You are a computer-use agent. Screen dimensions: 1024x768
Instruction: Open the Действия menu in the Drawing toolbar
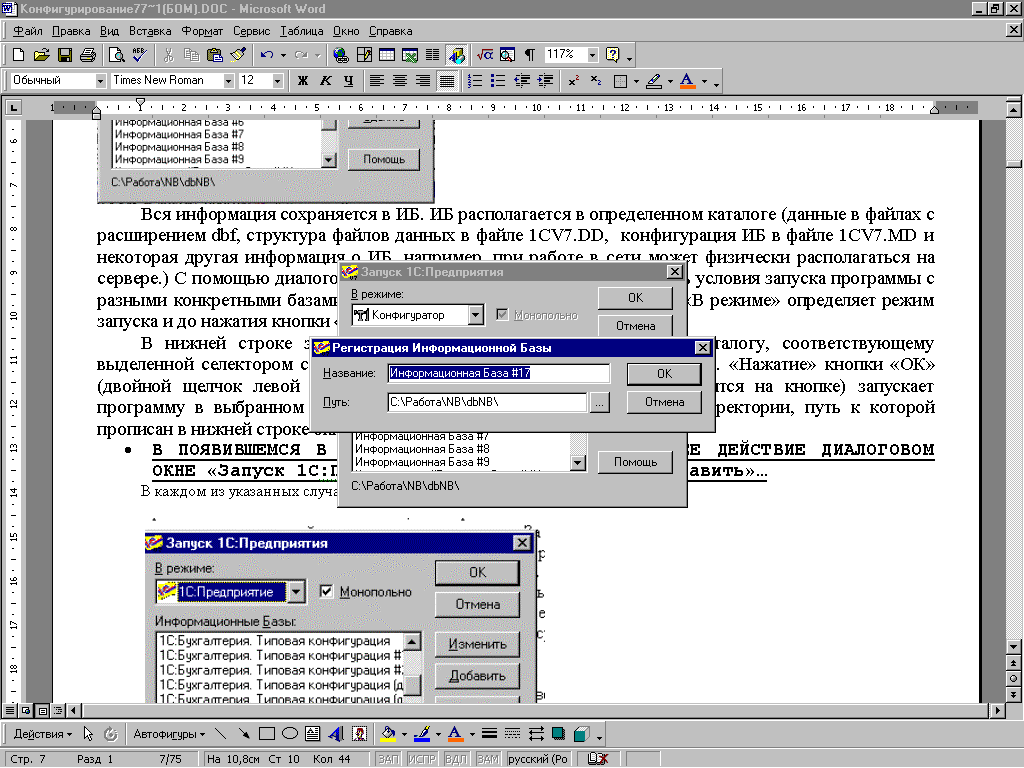pos(42,734)
